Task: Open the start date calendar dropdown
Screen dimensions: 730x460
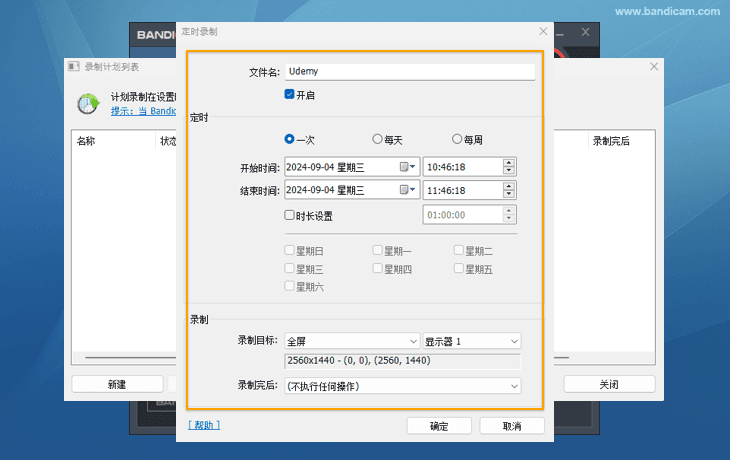Action: (x=408, y=167)
